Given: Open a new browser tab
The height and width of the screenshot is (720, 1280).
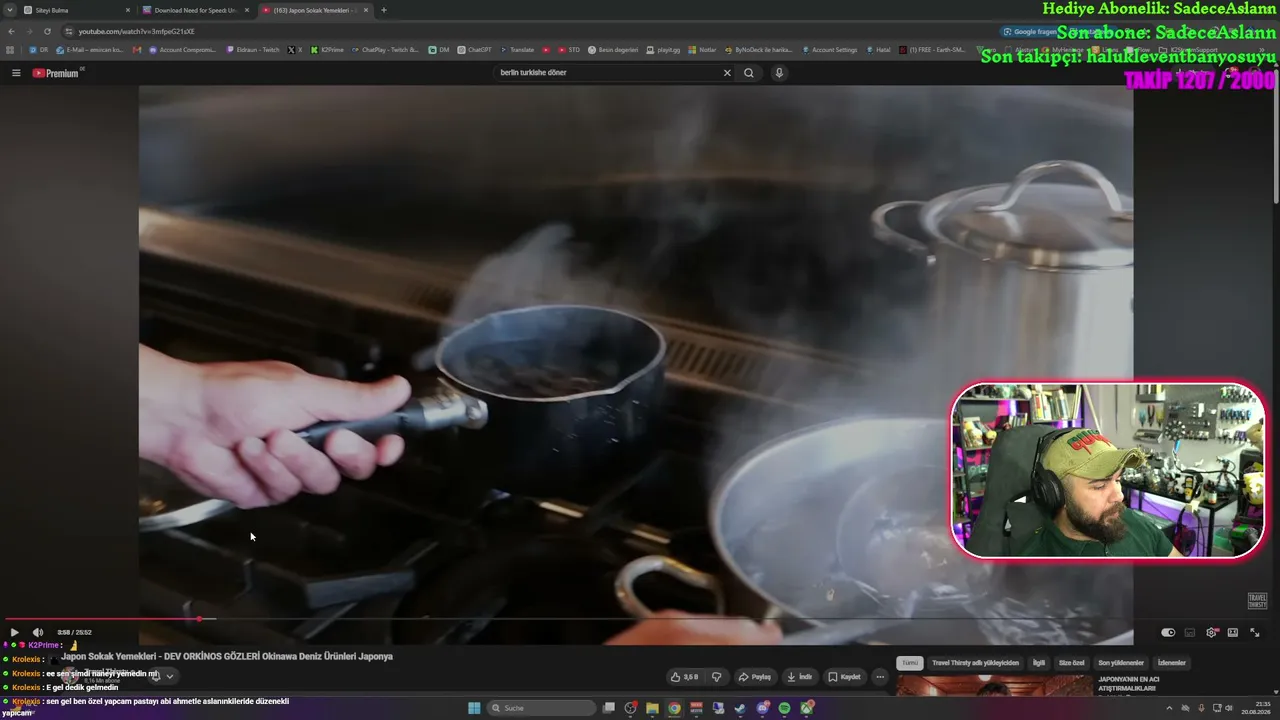Looking at the screenshot, I should tap(384, 10).
